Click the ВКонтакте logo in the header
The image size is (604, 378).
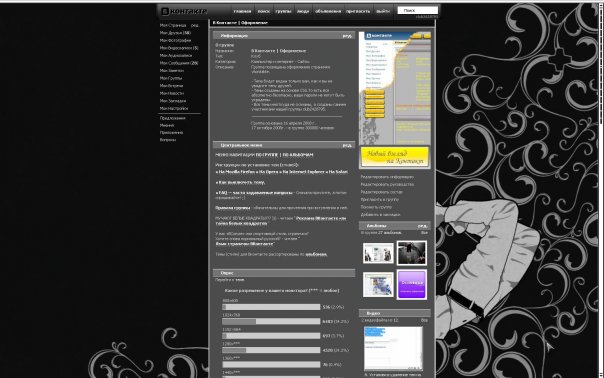coord(184,12)
